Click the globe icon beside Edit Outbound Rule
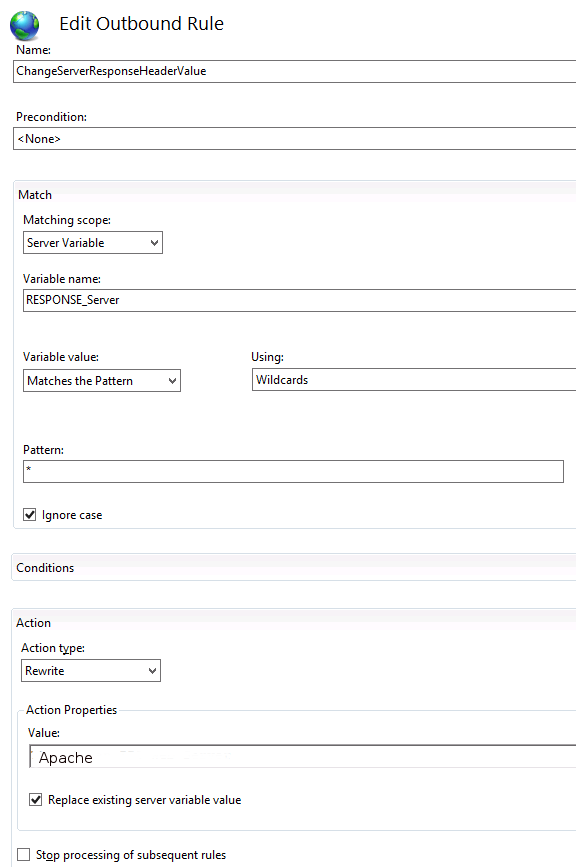Image resolution: width=576 pixels, height=867 pixels. [24, 25]
